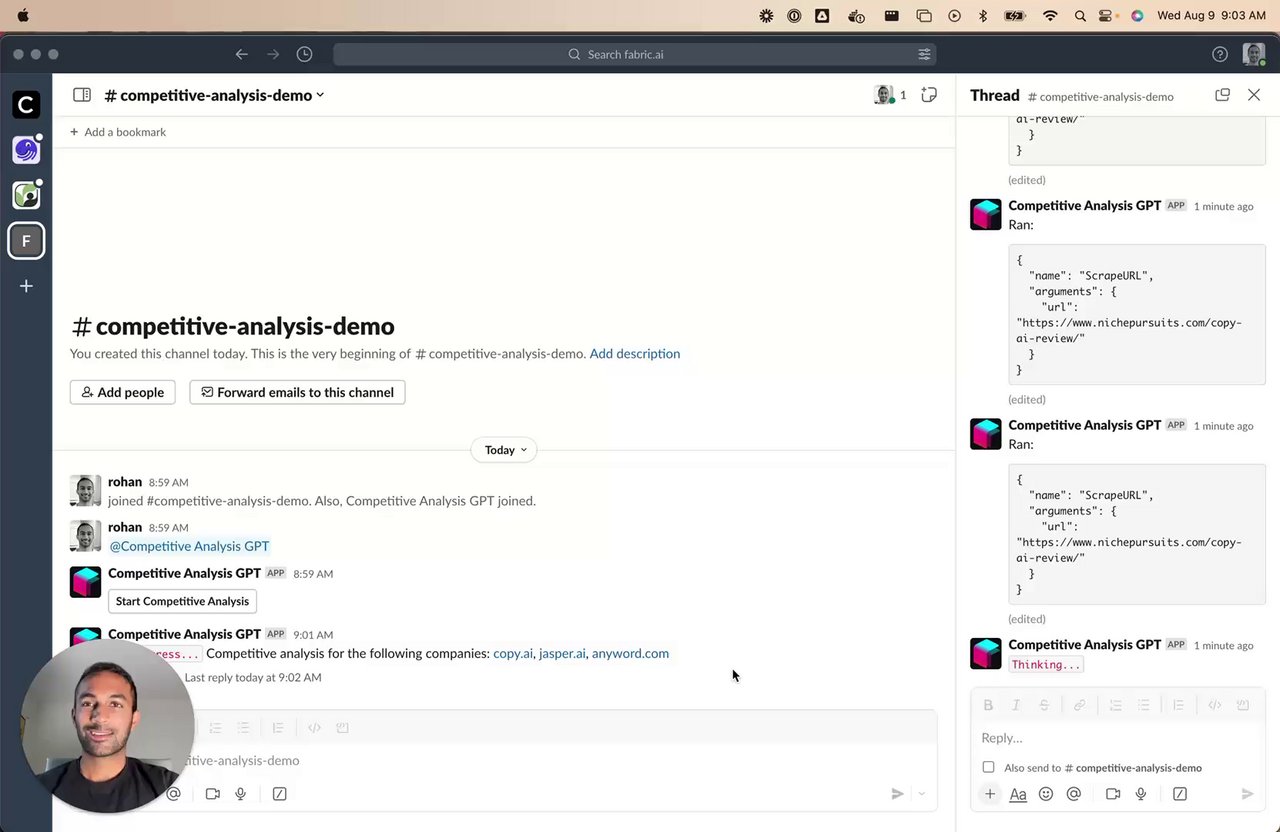This screenshot has height=832, width=1280.
Task: Focus the thread Reply input
Action: click(x=1118, y=738)
